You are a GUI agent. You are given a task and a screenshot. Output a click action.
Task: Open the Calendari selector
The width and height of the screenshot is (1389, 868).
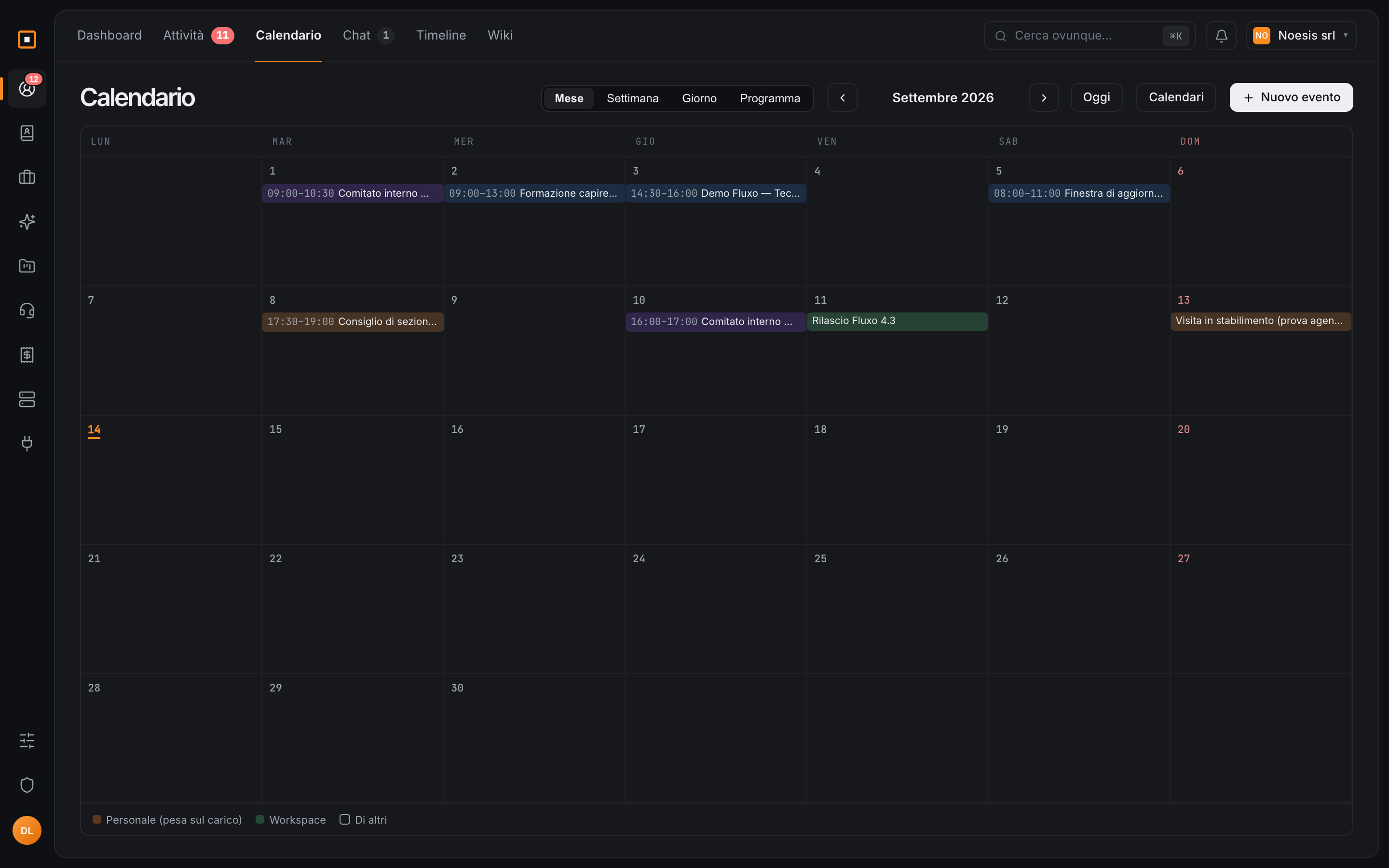pyautogui.click(x=1176, y=97)
